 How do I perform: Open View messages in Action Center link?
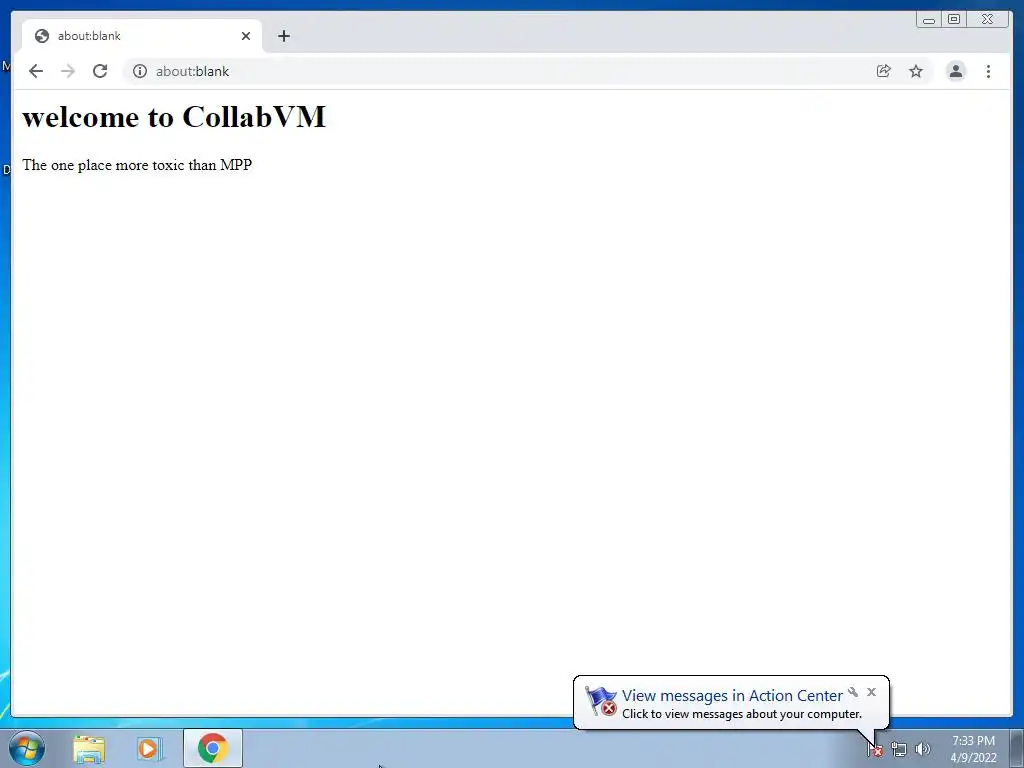click(x=732, y=696)
